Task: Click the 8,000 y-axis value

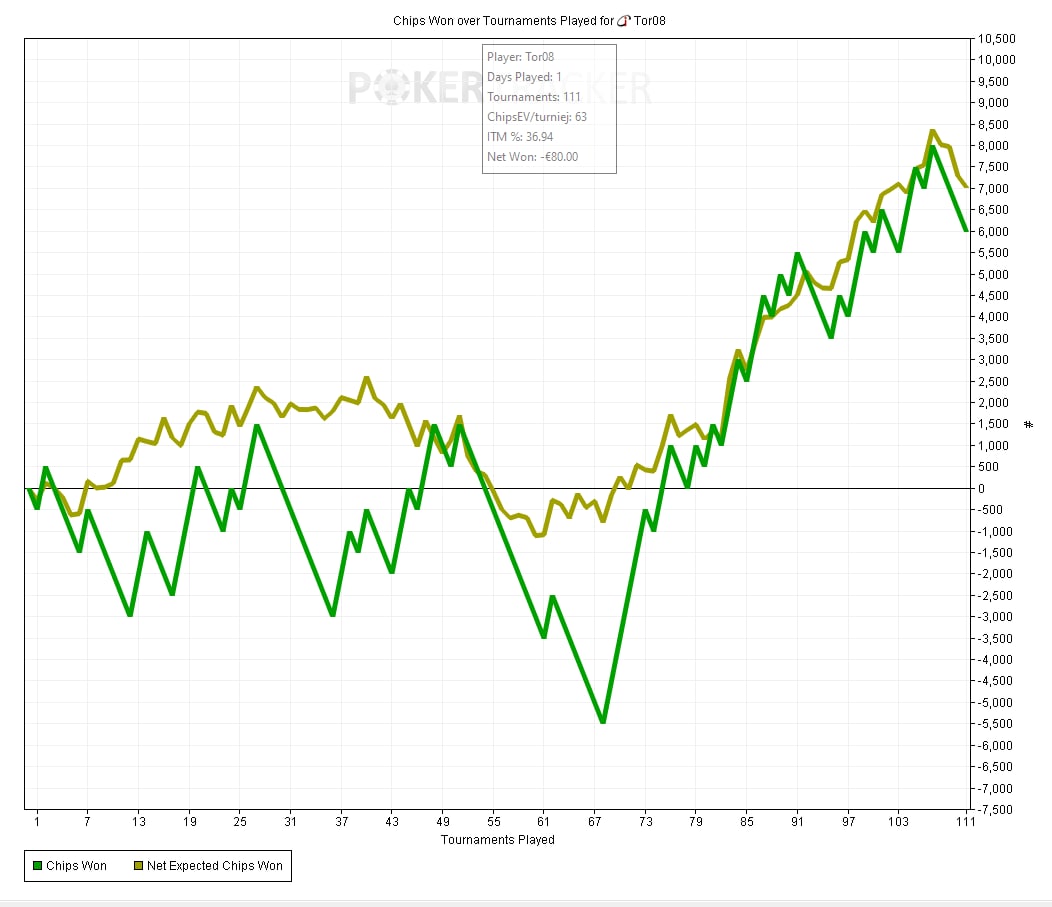Action: click(x=993, y=146)
